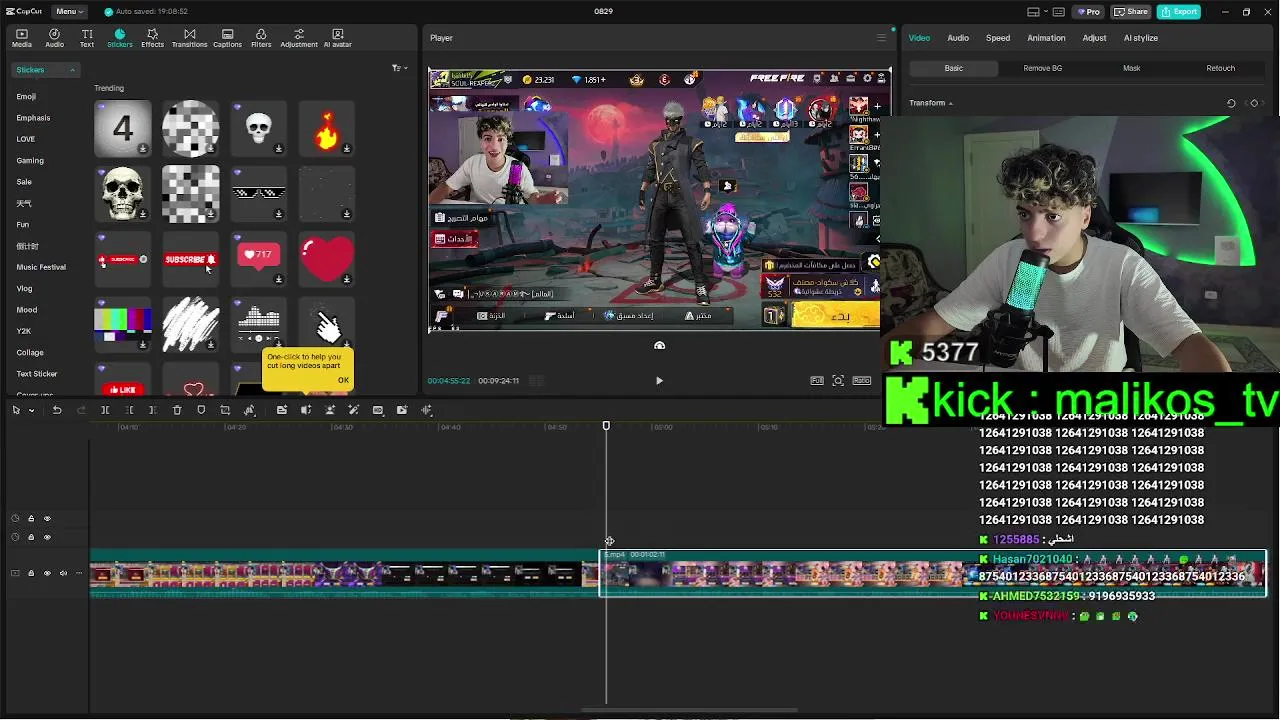The image size is (1280, 720).
Task: Toggle the clock icon on second overlay track
Action: click(15, 537)
